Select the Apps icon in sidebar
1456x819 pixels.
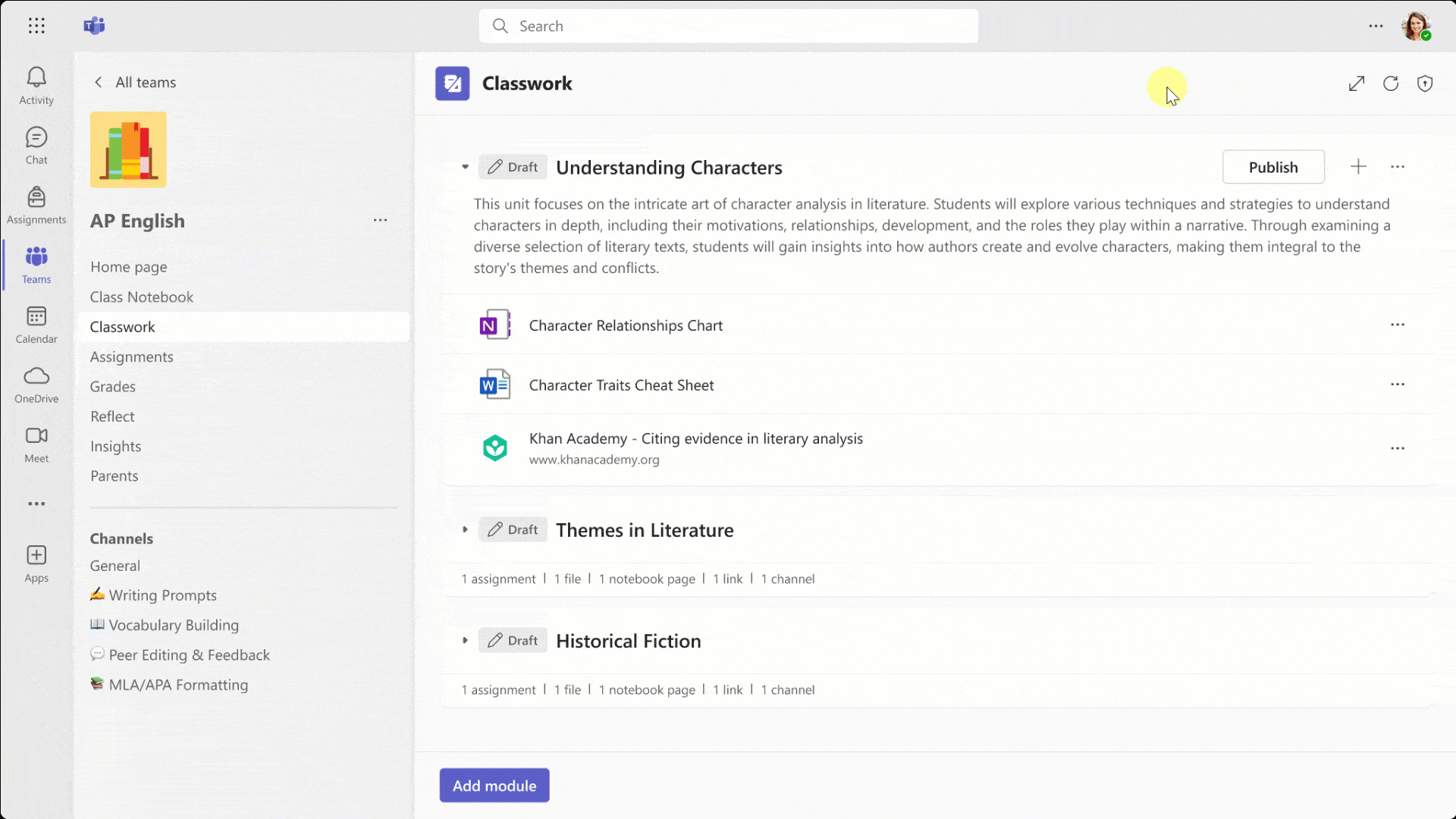[36, 563]
